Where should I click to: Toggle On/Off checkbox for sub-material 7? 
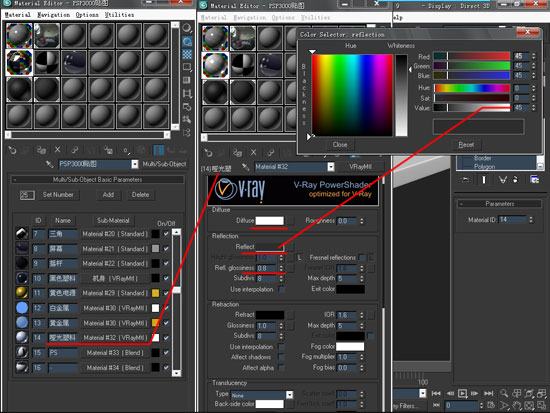point(166,234)
